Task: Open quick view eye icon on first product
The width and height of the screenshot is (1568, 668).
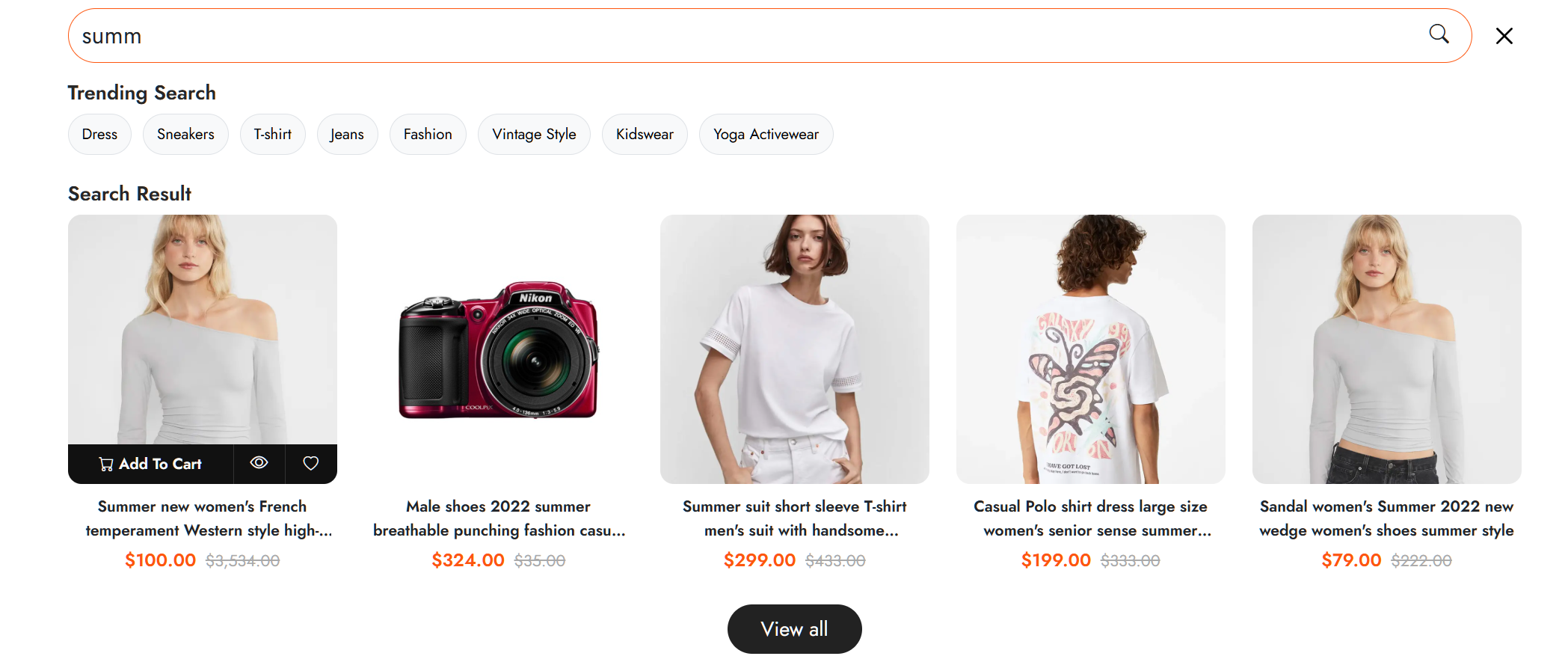Action: [x=259, y=463]
